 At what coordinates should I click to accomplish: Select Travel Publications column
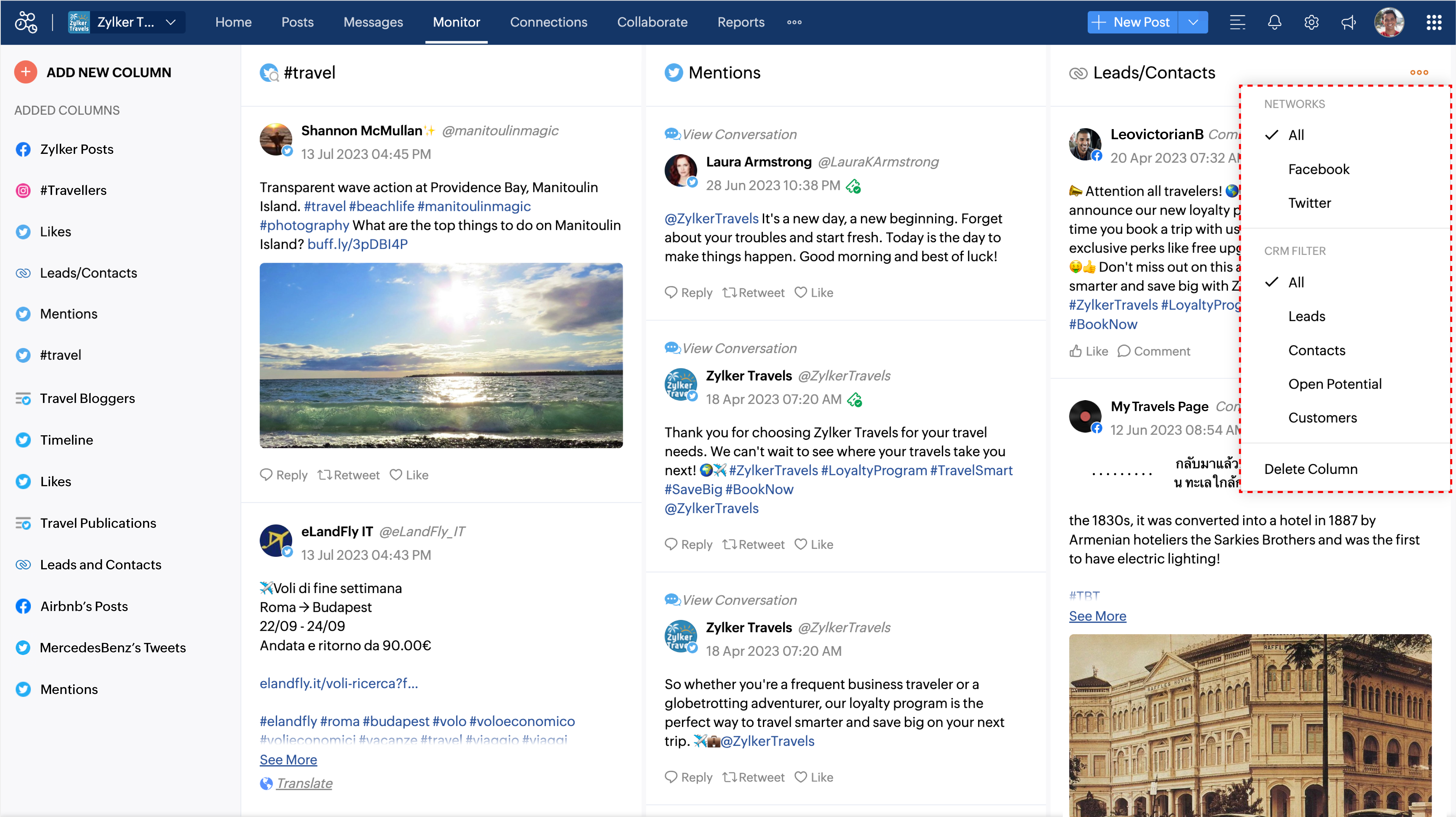click(98, 523)
